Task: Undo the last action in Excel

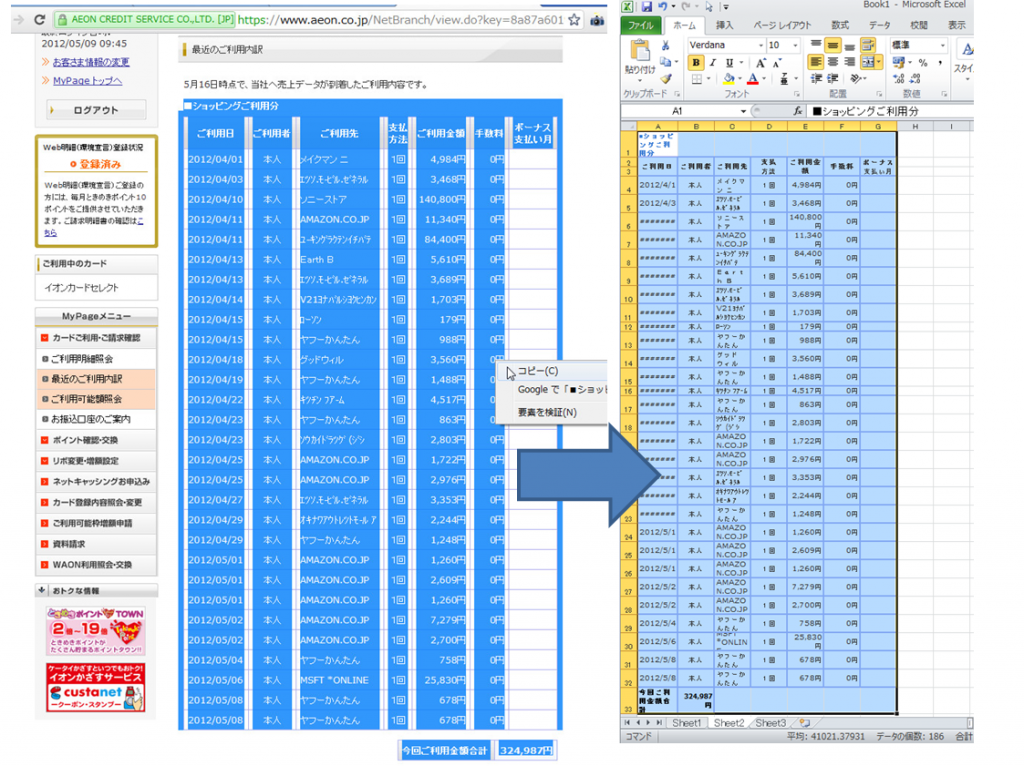Action: 663,7
